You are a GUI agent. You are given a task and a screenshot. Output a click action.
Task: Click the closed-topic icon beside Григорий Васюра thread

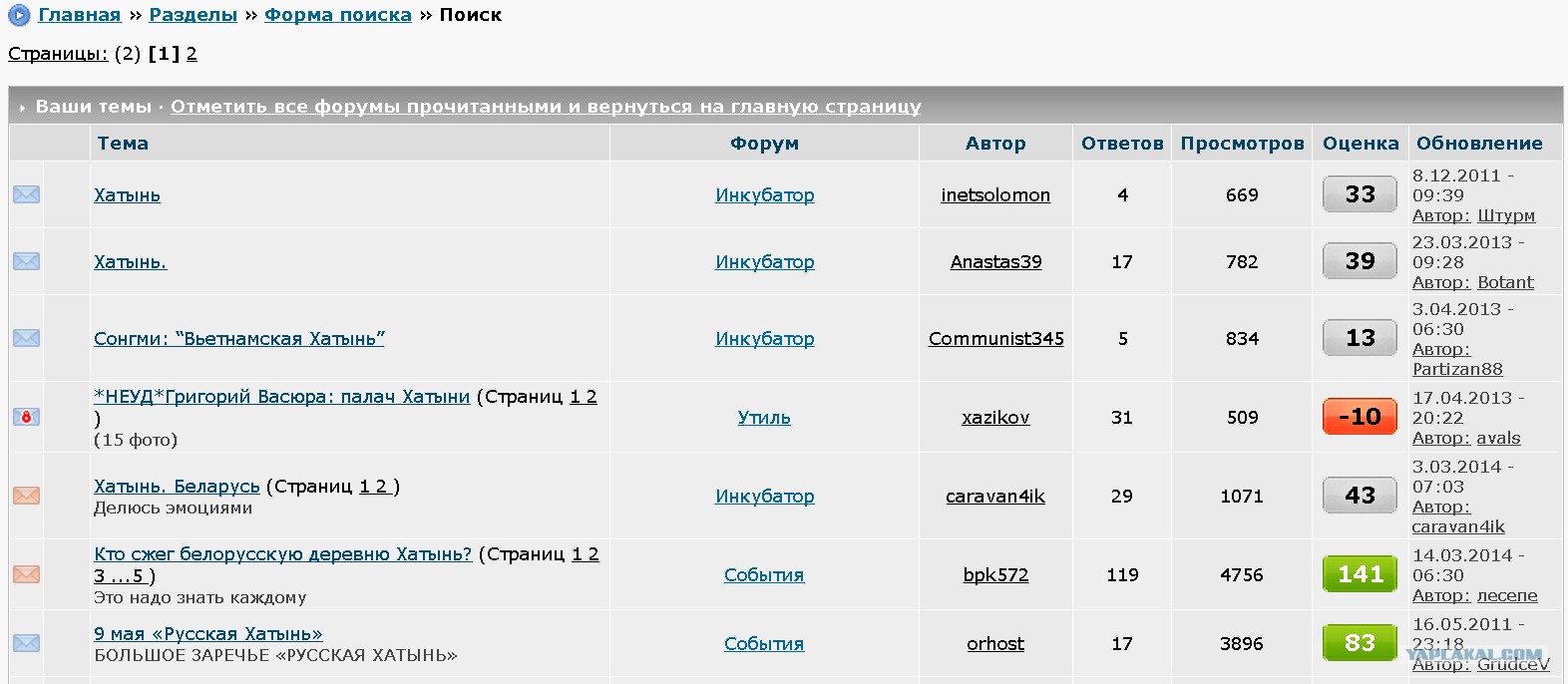pyautogui.click(x=27, y=417)
